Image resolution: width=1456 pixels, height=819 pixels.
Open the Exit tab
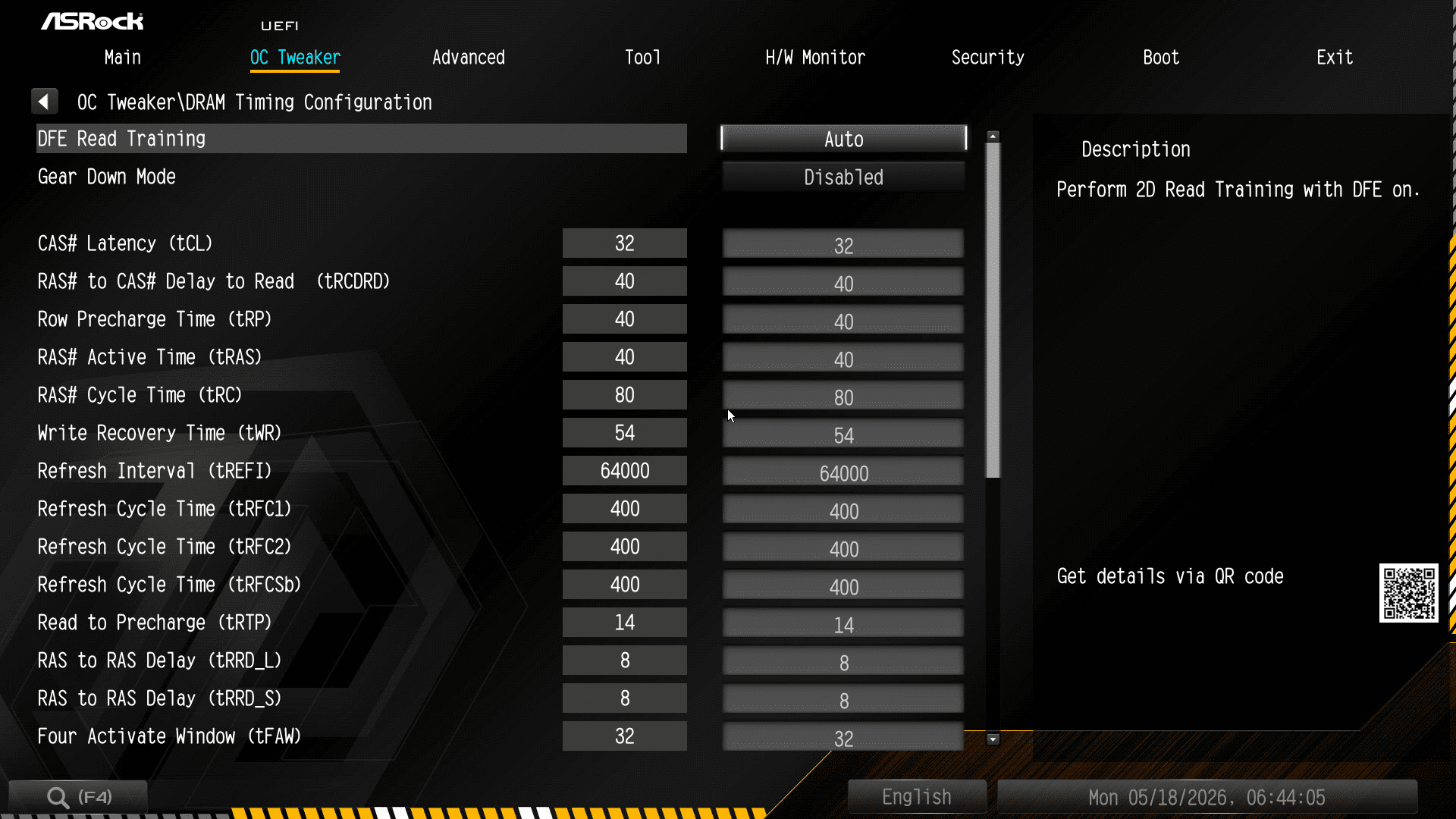(1335, 58)
